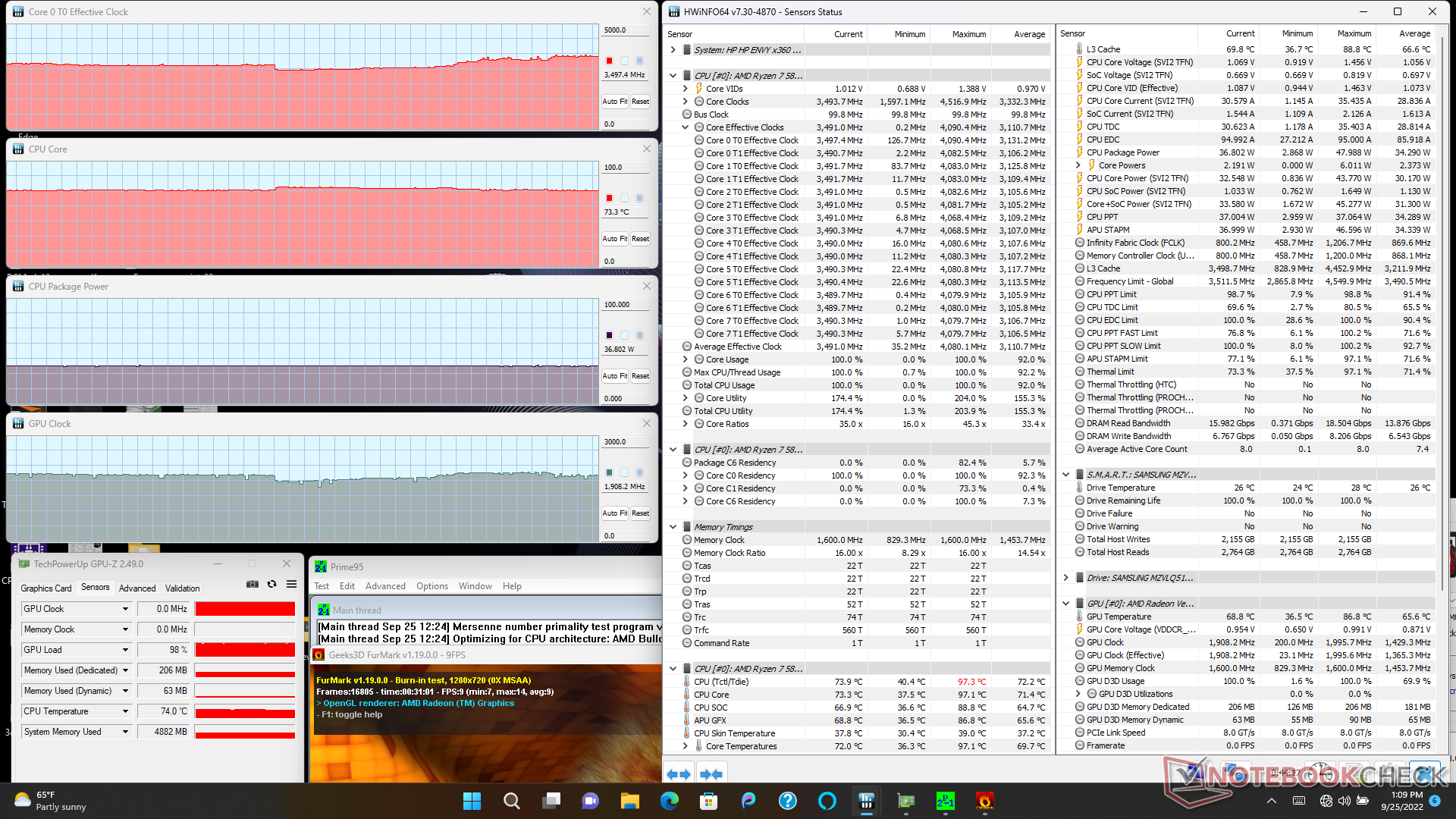Open the Options menu in Prime95

(x=431, y=586)
